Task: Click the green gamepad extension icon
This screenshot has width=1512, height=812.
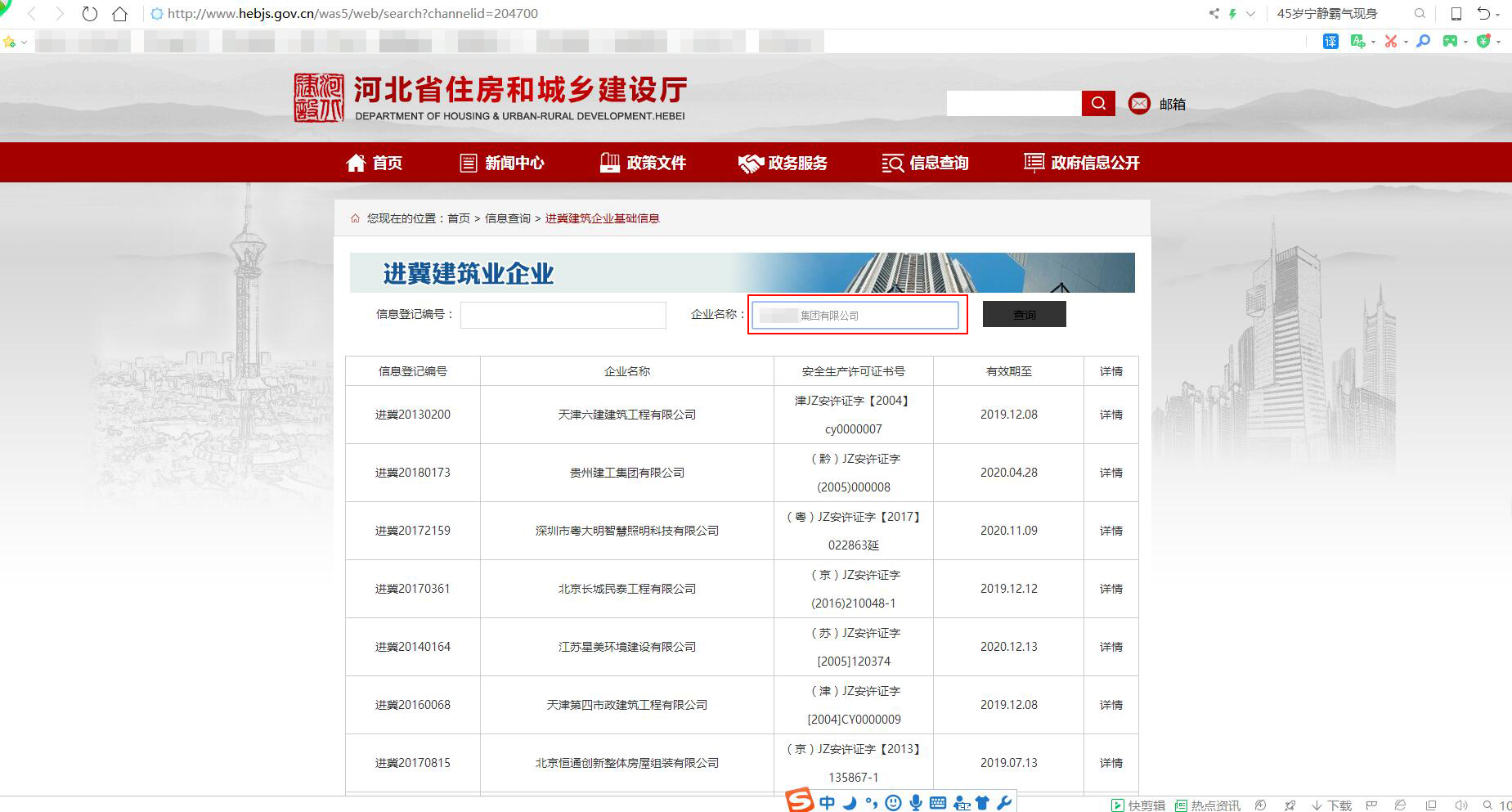Action: (1450, 41)
